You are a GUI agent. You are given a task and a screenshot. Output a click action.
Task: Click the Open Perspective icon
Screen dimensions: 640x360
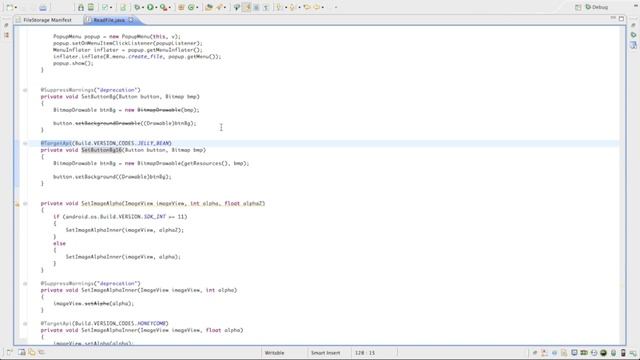[x=578, y=7]
